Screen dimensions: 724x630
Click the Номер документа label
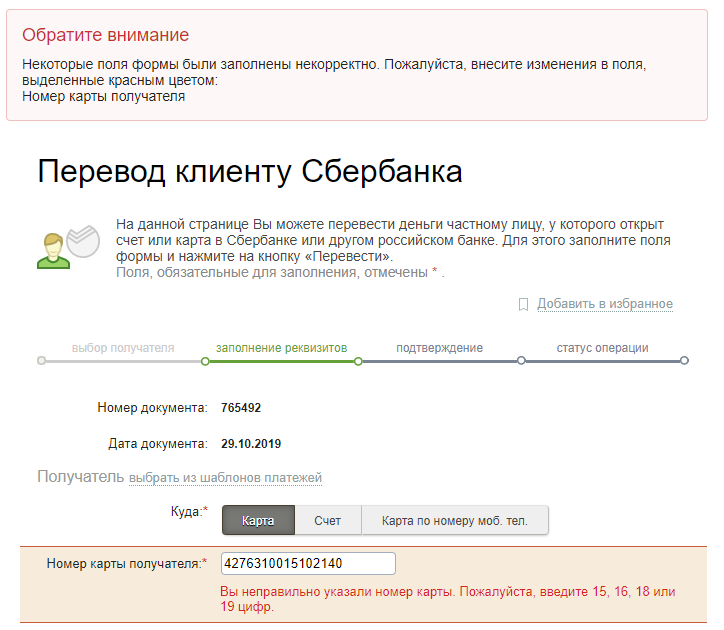(152, 408)
